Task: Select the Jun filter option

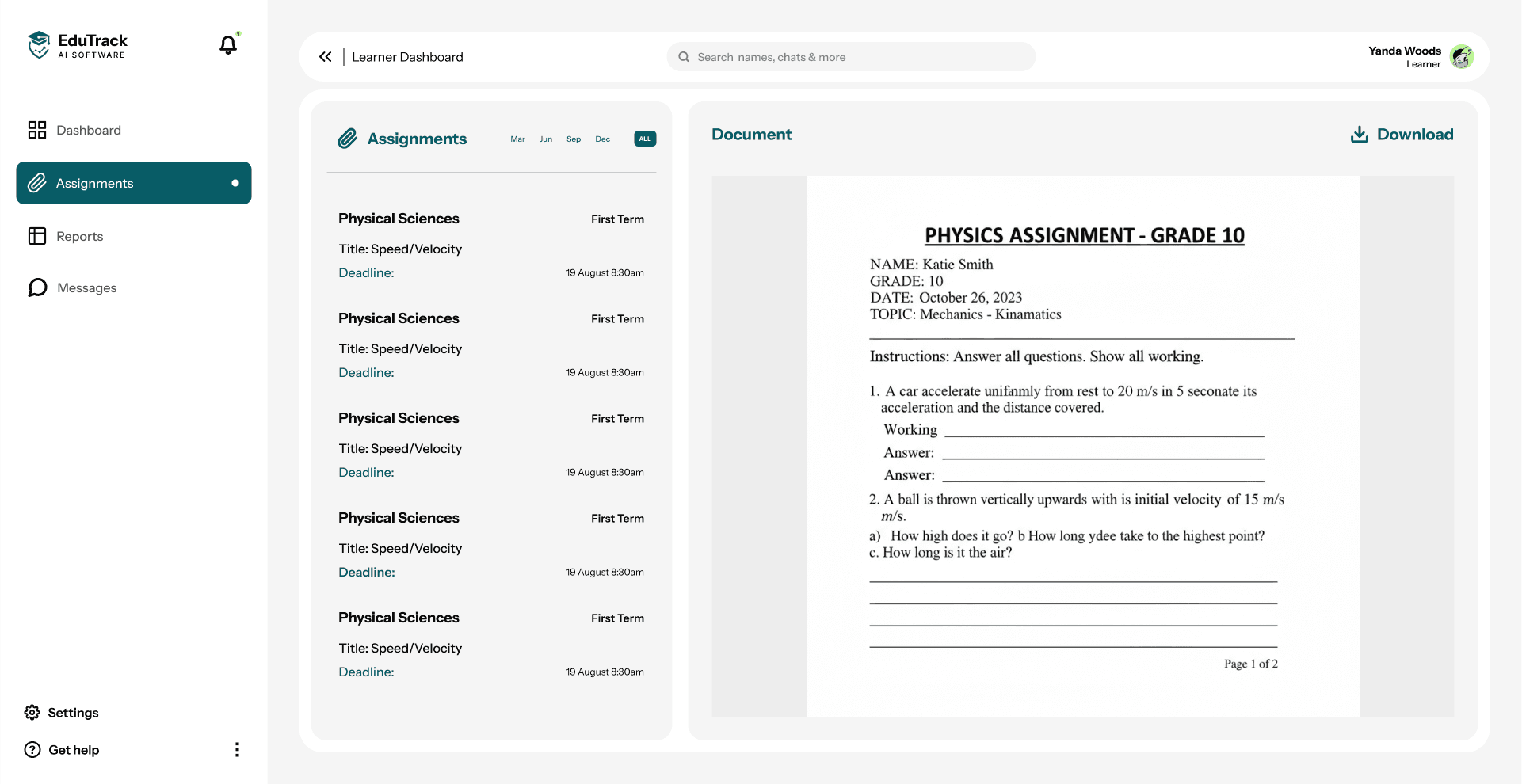Action: coord(544,139)
